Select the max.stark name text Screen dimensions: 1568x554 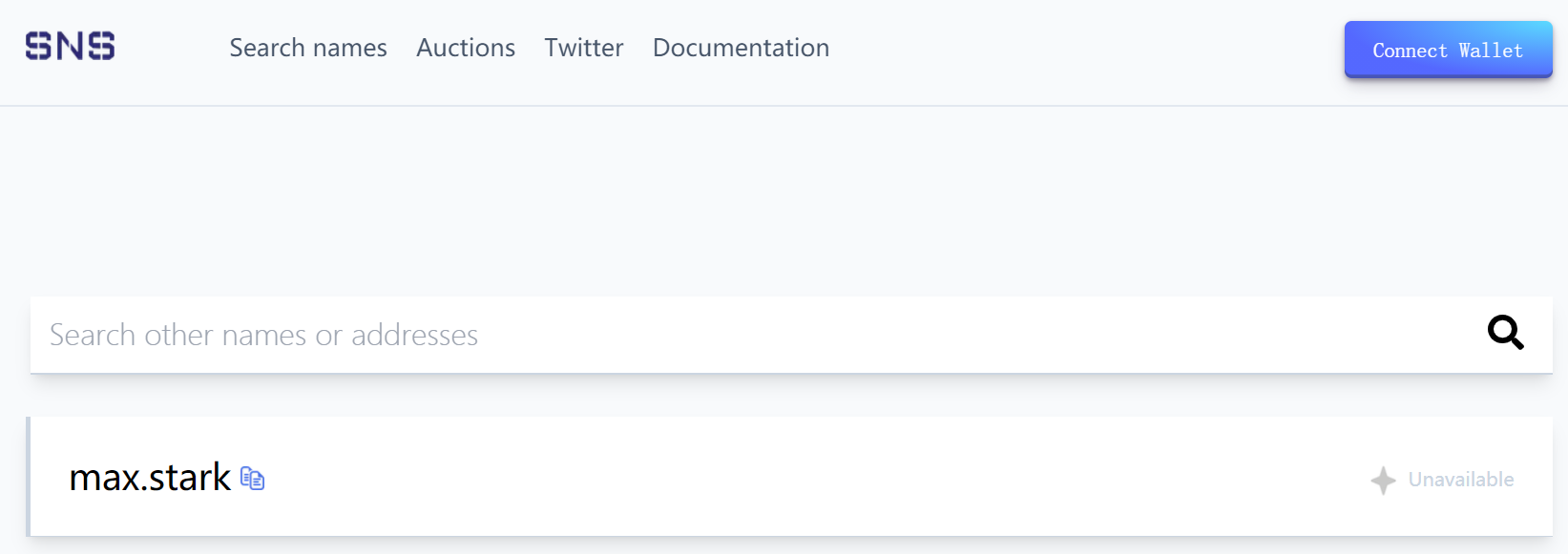150,477
